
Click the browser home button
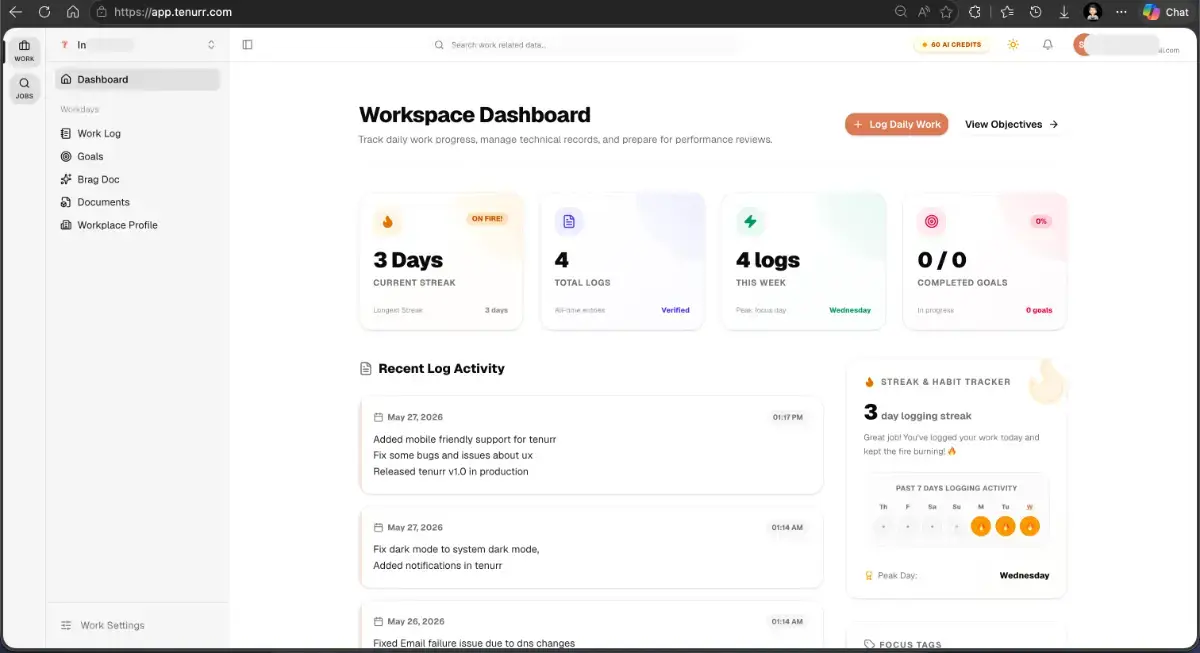[x=73, y=12]
